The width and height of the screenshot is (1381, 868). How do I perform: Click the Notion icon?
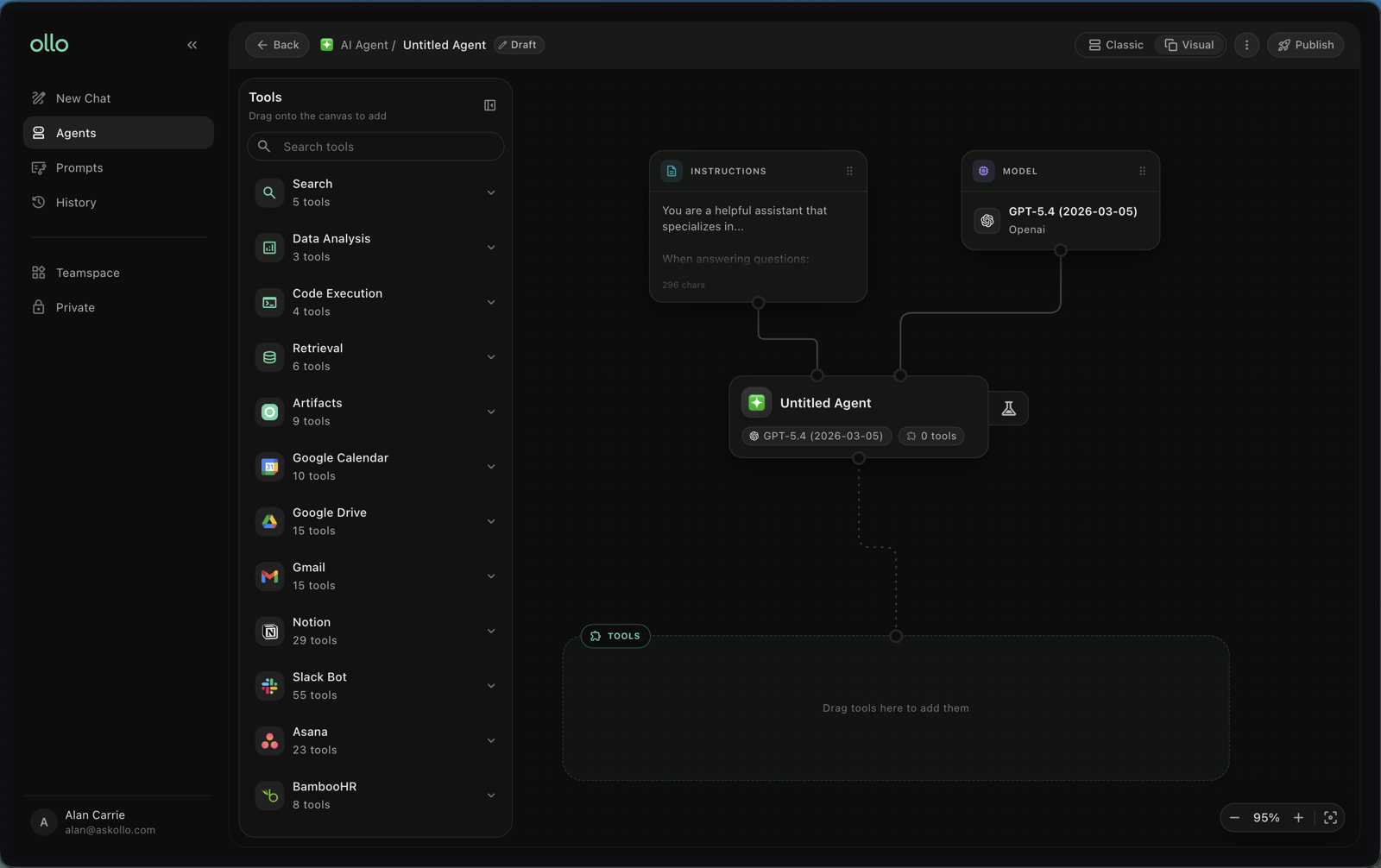[269, 632]
